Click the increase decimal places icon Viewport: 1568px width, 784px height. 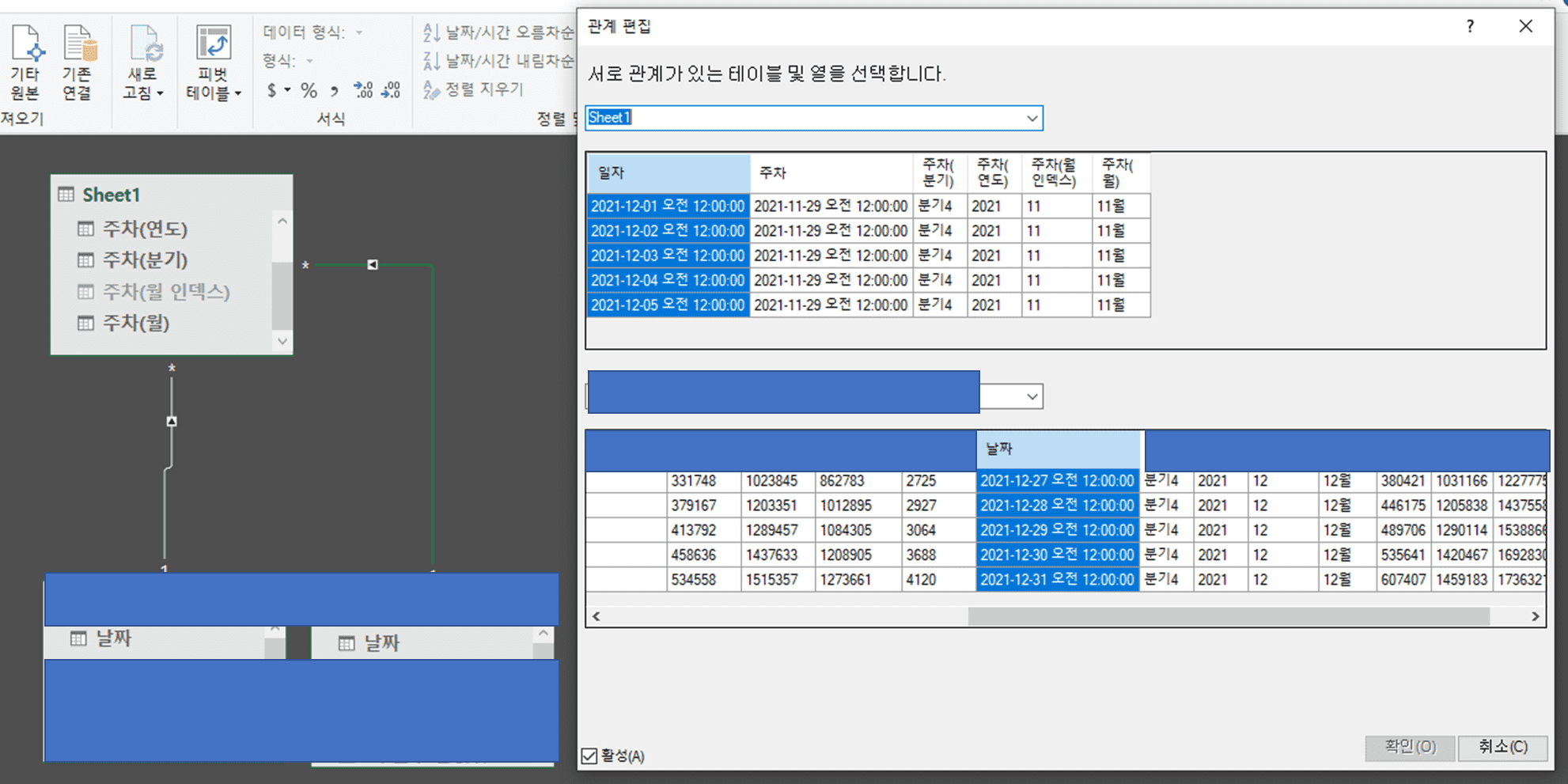click(x=364, y=90)
